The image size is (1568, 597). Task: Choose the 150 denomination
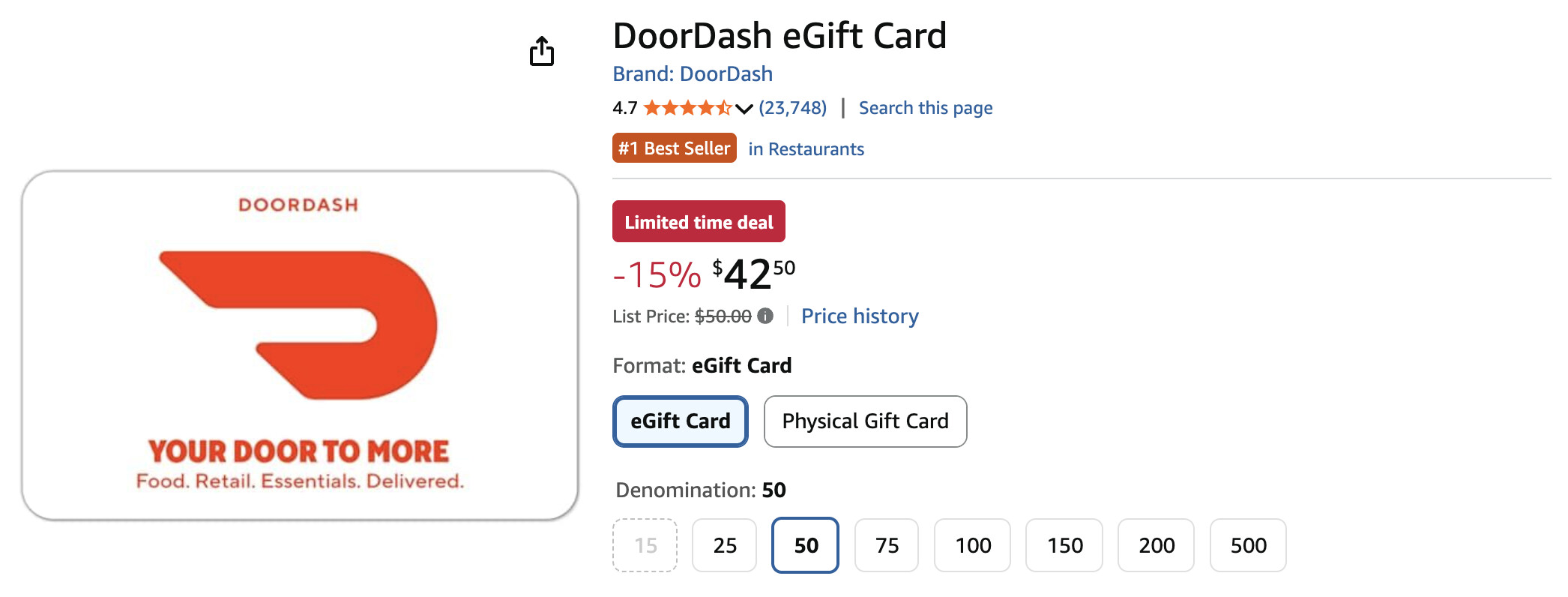click(1064, 545)
